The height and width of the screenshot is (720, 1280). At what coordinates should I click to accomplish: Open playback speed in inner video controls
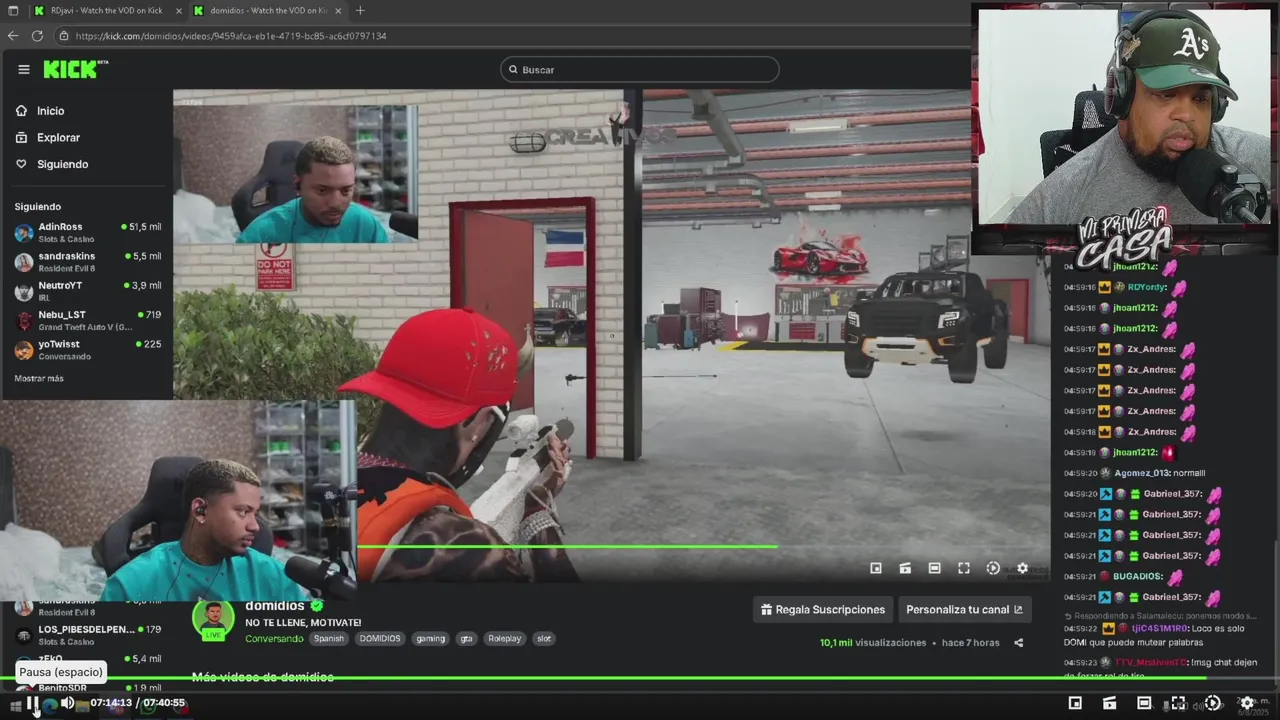[993, 568]
